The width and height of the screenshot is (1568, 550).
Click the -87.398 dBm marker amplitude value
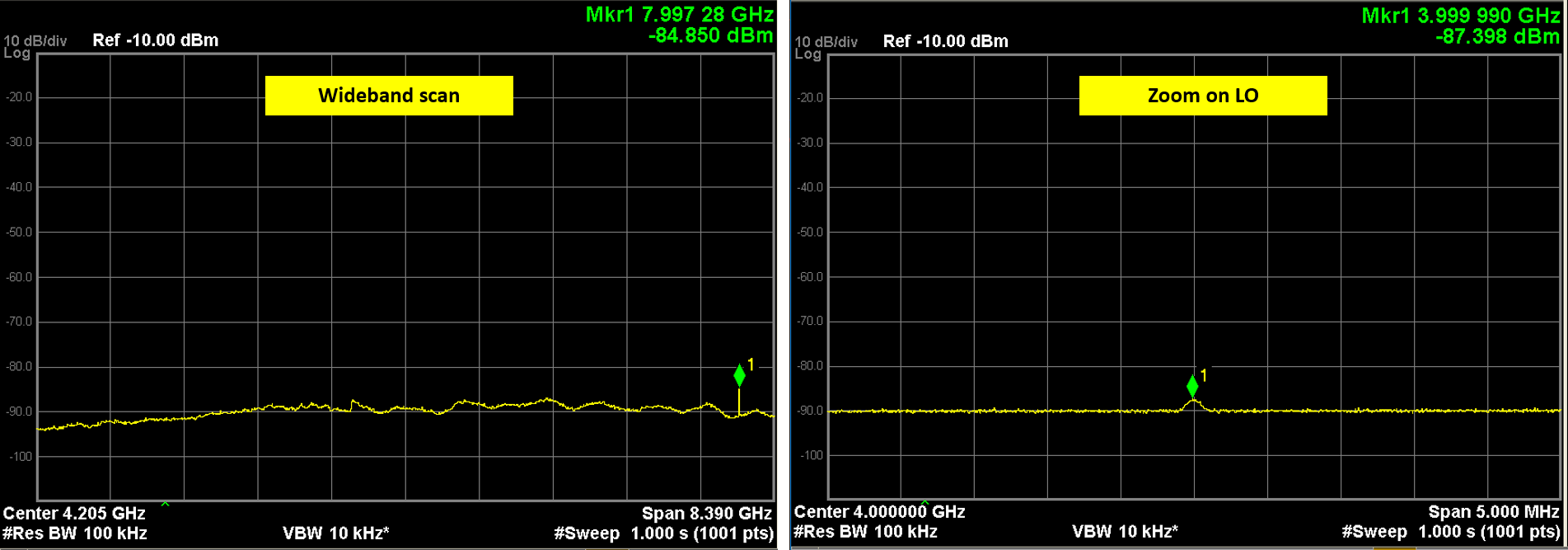1497,36
